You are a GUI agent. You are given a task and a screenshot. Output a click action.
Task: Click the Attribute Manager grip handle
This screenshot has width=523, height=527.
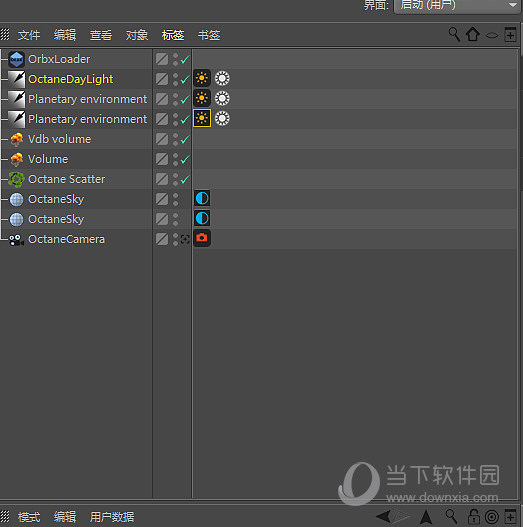tap(5, 516)
